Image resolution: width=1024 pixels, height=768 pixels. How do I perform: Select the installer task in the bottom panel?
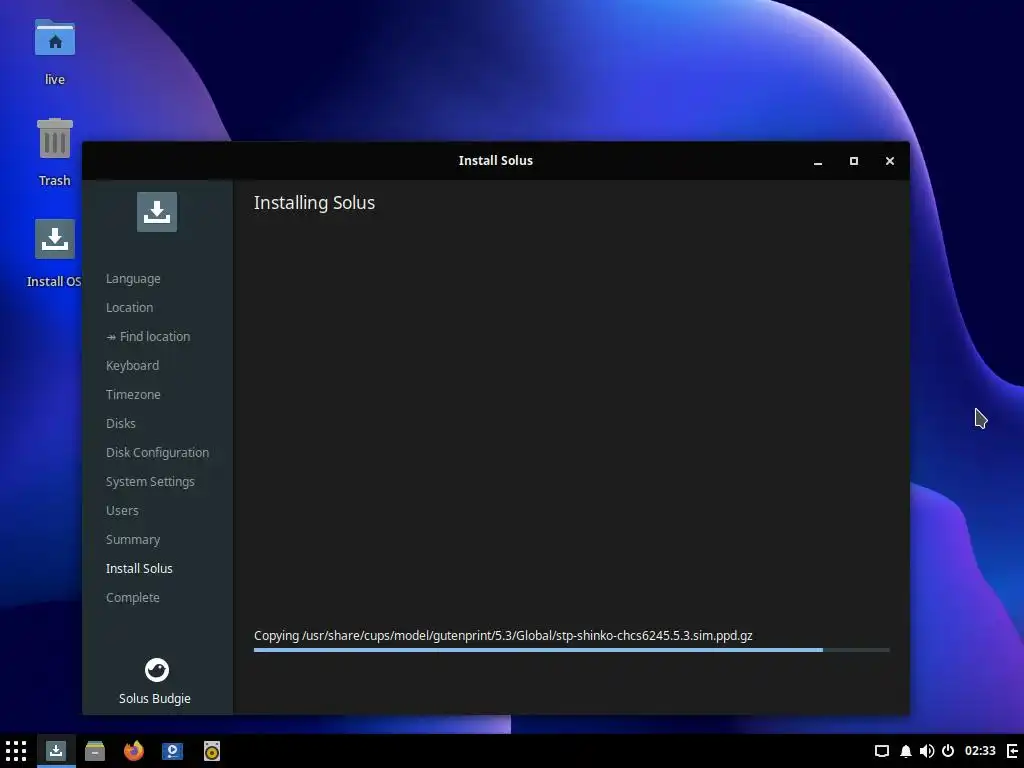(56, 751)
